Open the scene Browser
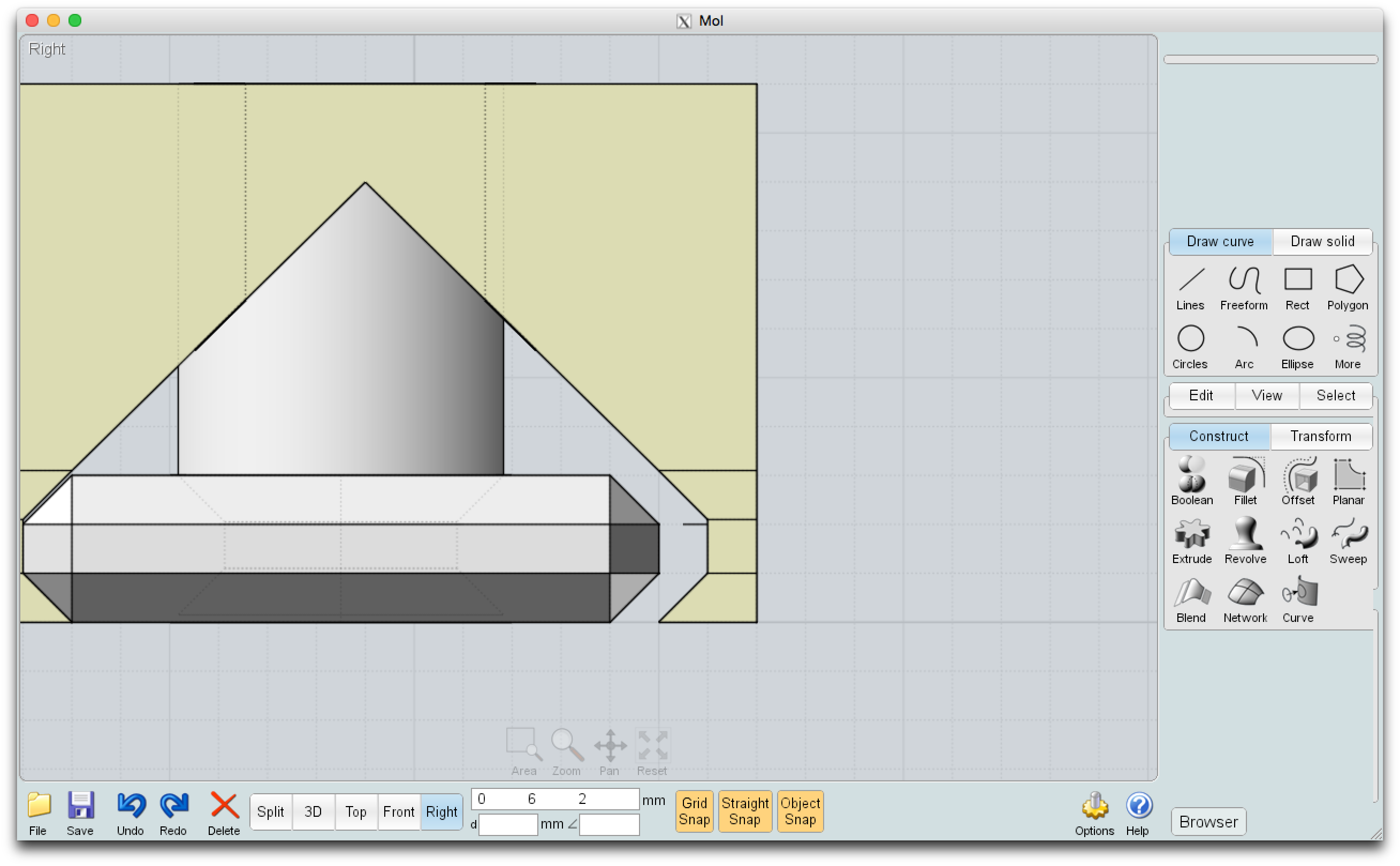 point(1208,822)
